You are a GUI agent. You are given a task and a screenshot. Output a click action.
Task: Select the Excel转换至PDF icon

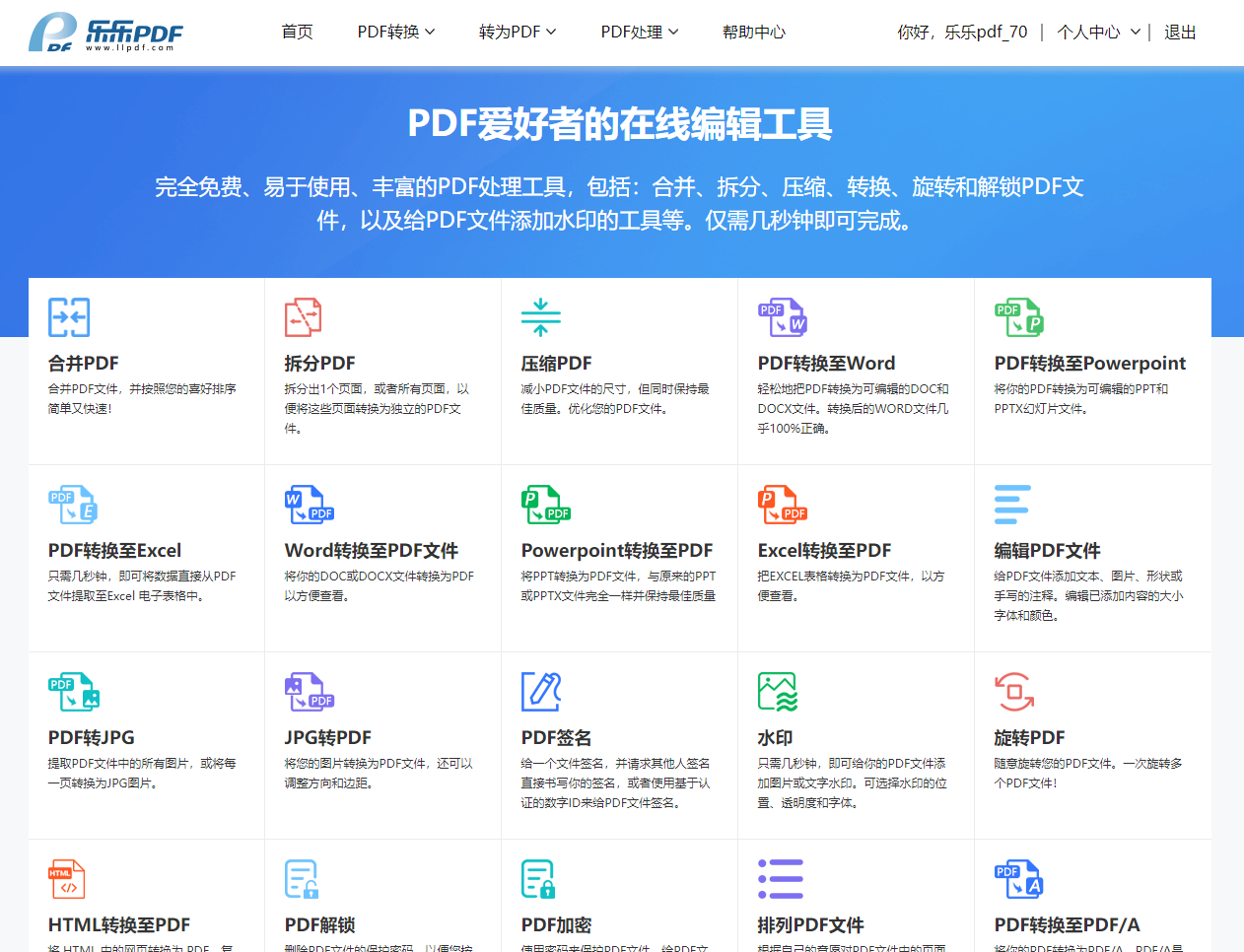(x=783, y=505)
